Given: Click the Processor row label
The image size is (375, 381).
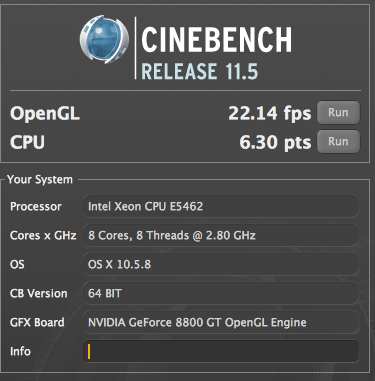Looking at the screenshot, I should click(36, 207).
